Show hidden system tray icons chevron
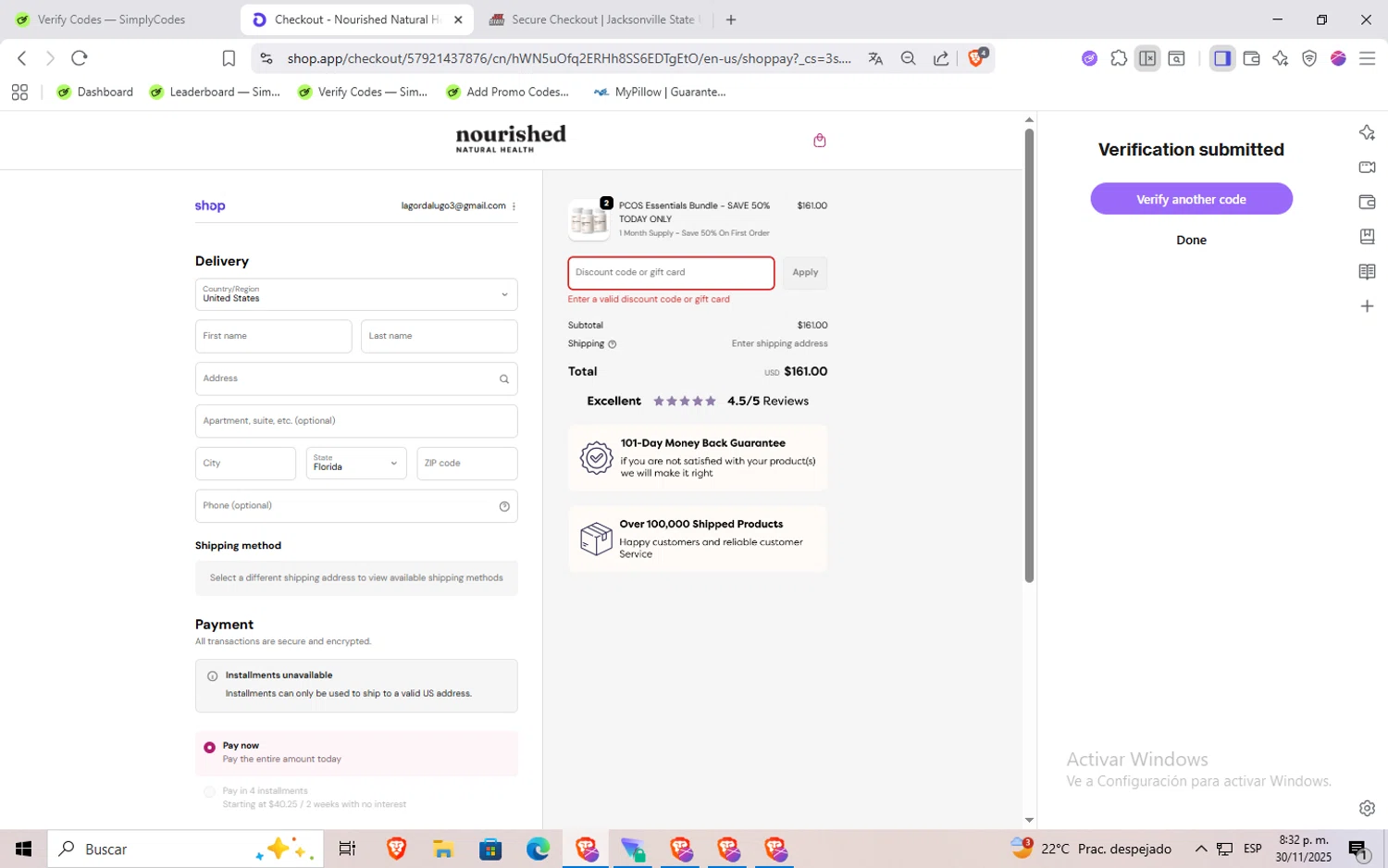 [1201, 849]
